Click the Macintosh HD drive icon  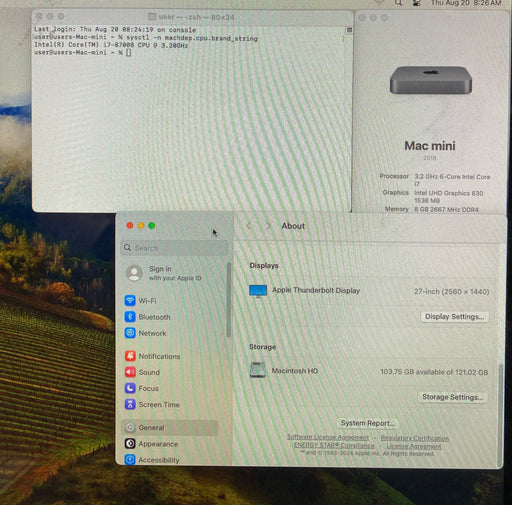click(x=258, y=370)
